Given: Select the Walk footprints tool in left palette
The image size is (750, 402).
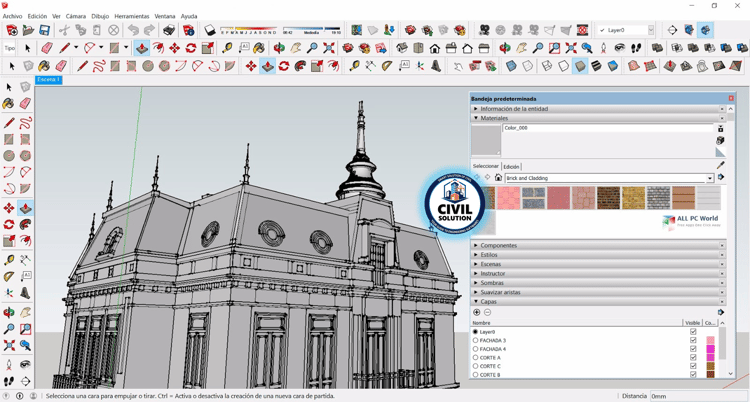Looking at the screenshot, I should (9, 381).
